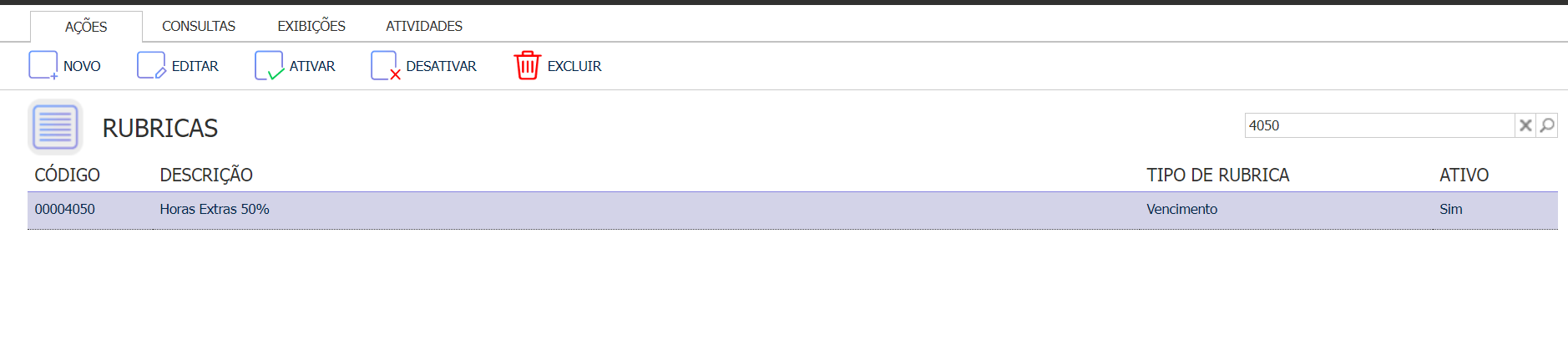Click the NOVO new record icon

pos(43,65)
